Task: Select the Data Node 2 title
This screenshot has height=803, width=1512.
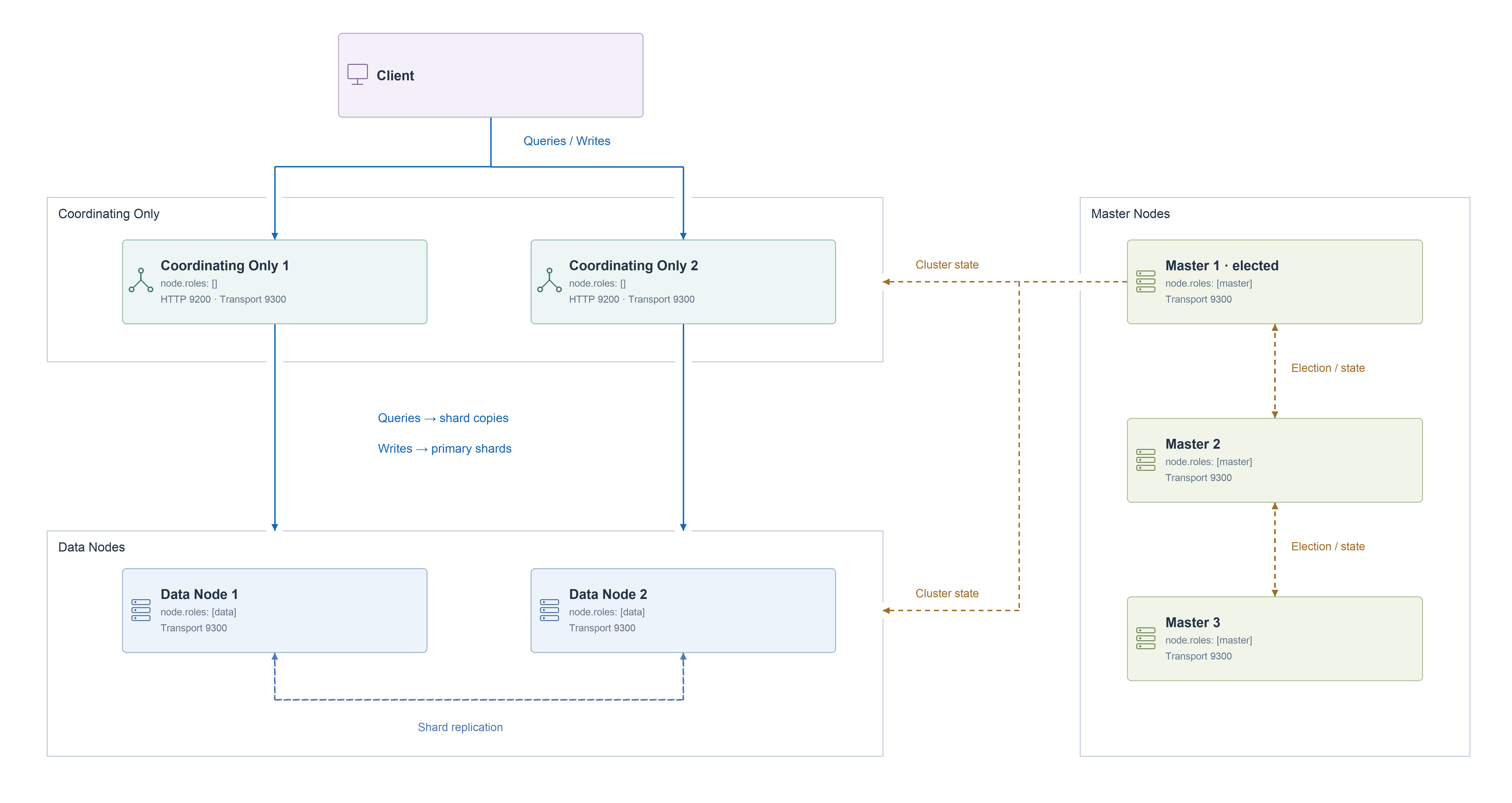Action: pyautogui.click(x=608, y=595)
